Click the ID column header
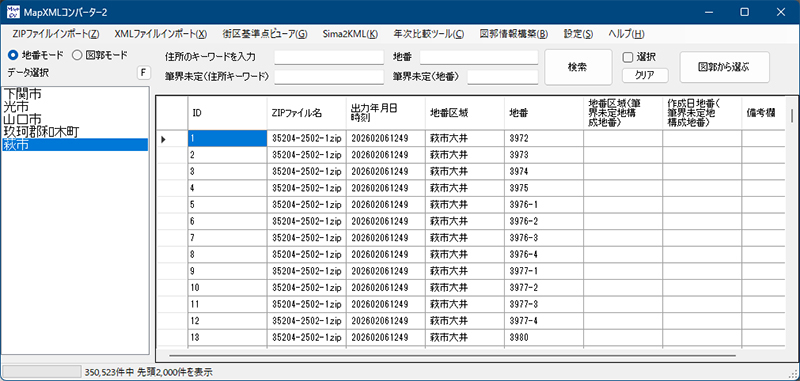This screenshot has height=381, width=800. (x=227, y=113)
